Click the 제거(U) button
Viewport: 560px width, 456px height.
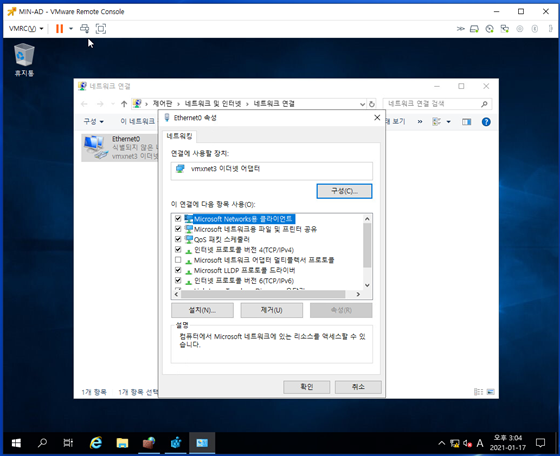[x=271, y=310]
